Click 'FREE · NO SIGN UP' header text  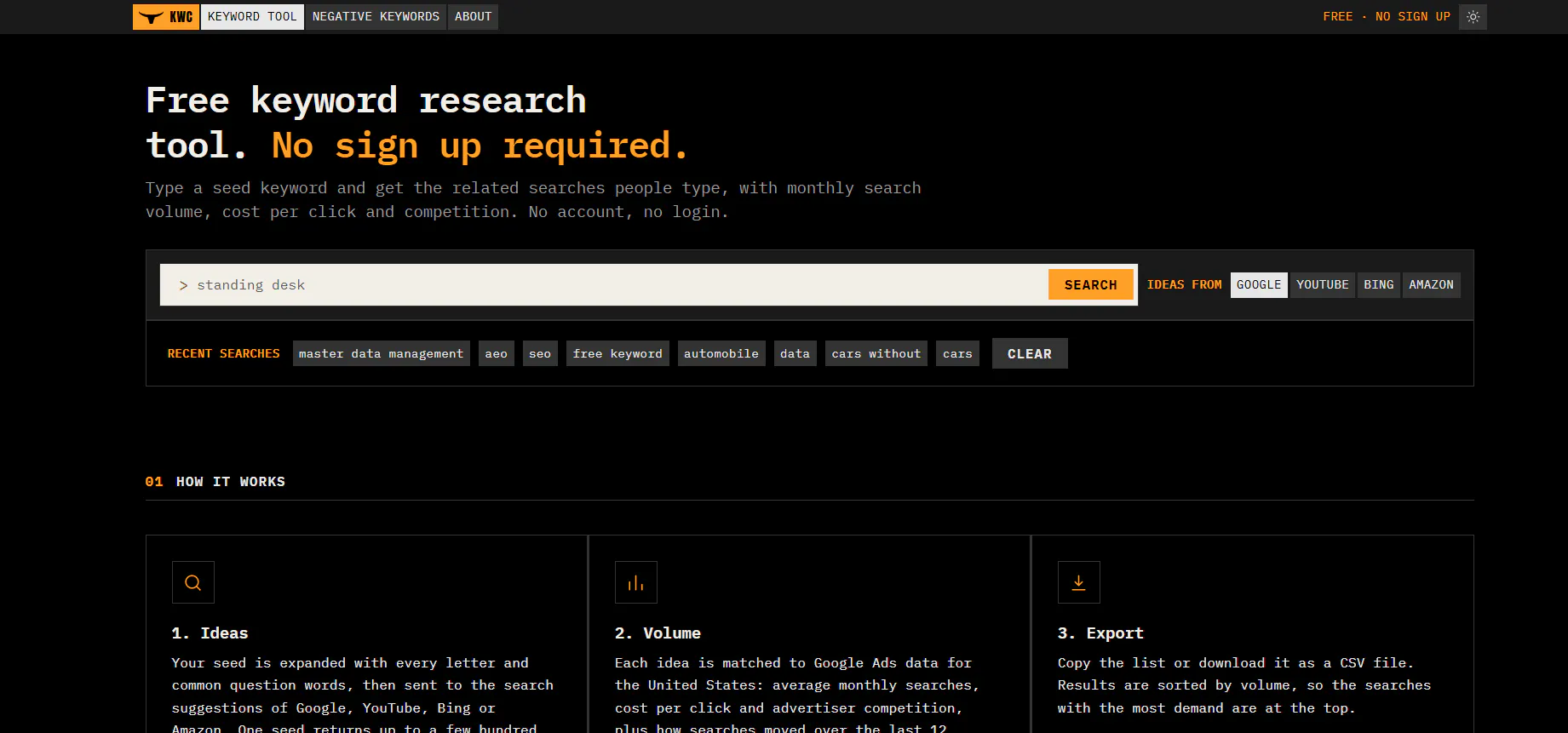pyautogui.click(x=1387, y=17)
